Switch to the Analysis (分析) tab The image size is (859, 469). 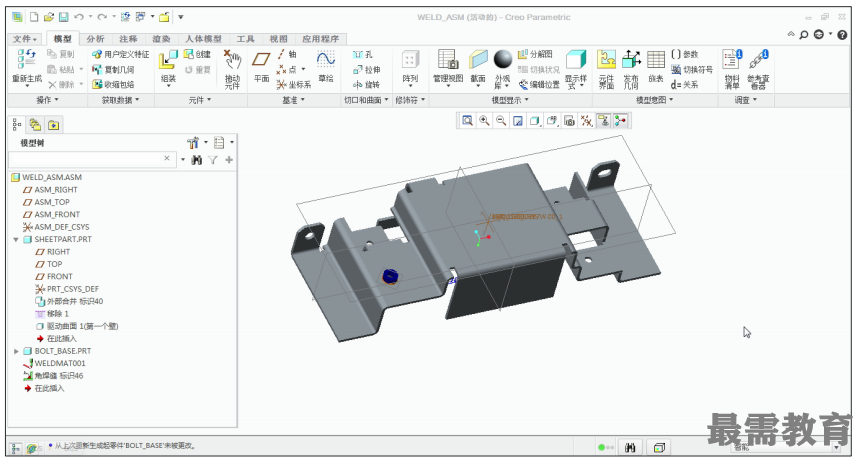95,39
